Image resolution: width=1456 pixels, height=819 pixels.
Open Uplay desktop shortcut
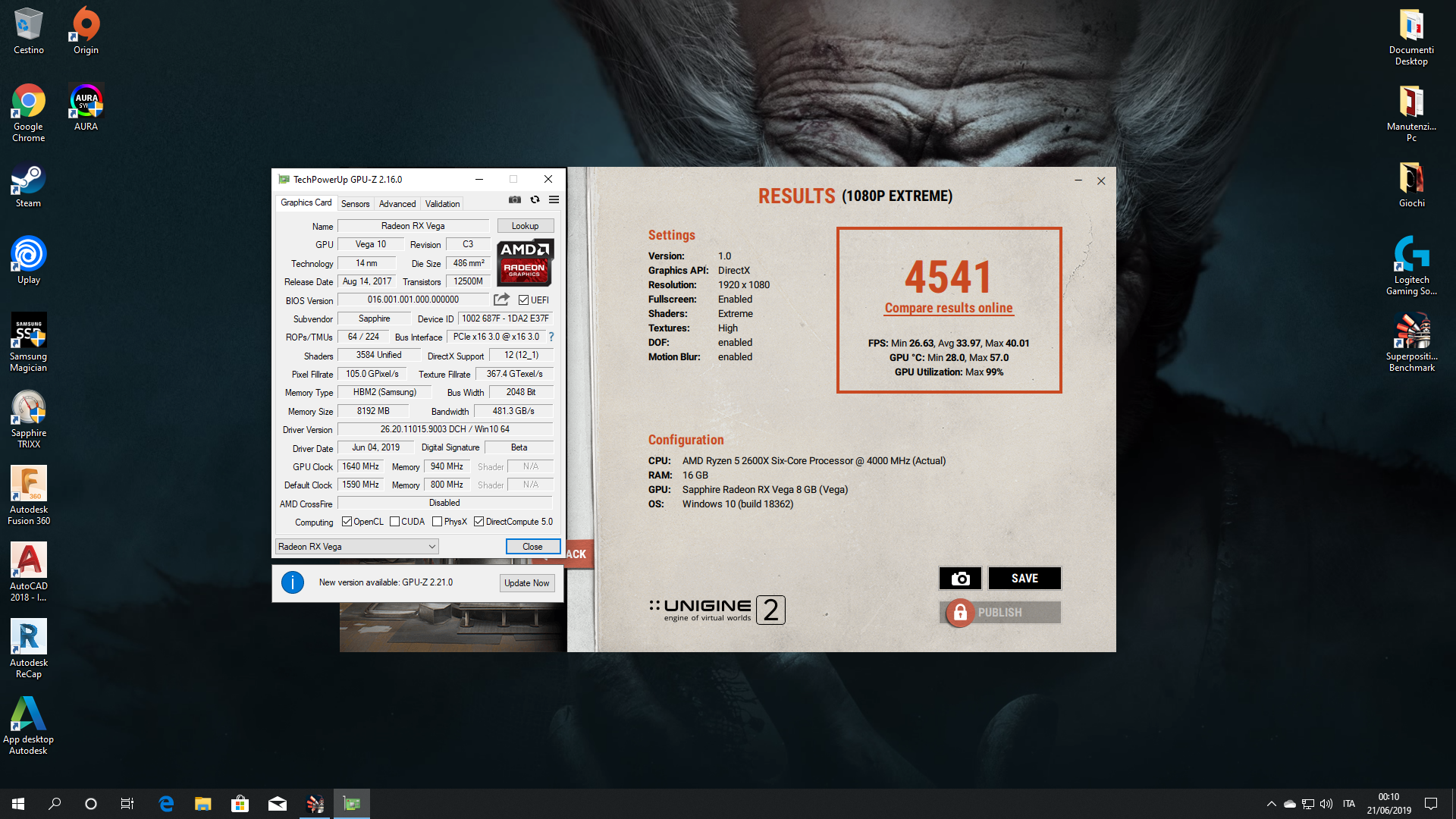click(x=29, y=261)
